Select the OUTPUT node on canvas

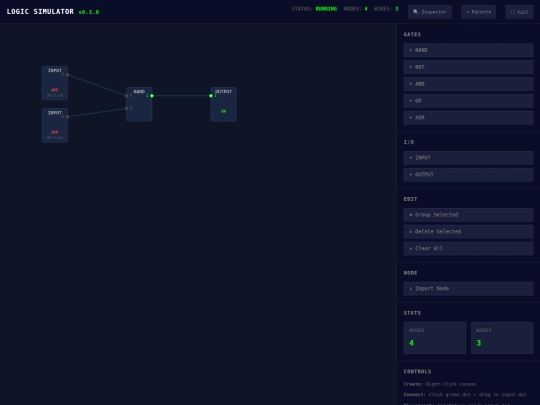224,104
